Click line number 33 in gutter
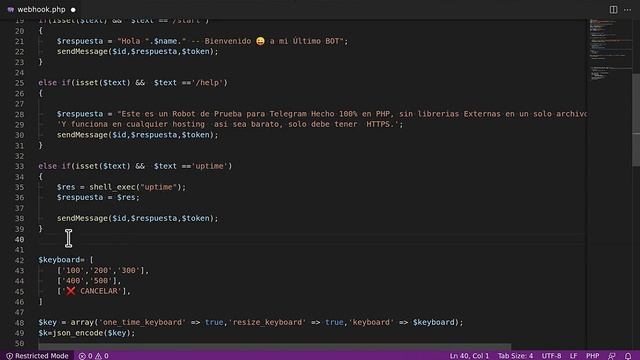 click(20, 166)
